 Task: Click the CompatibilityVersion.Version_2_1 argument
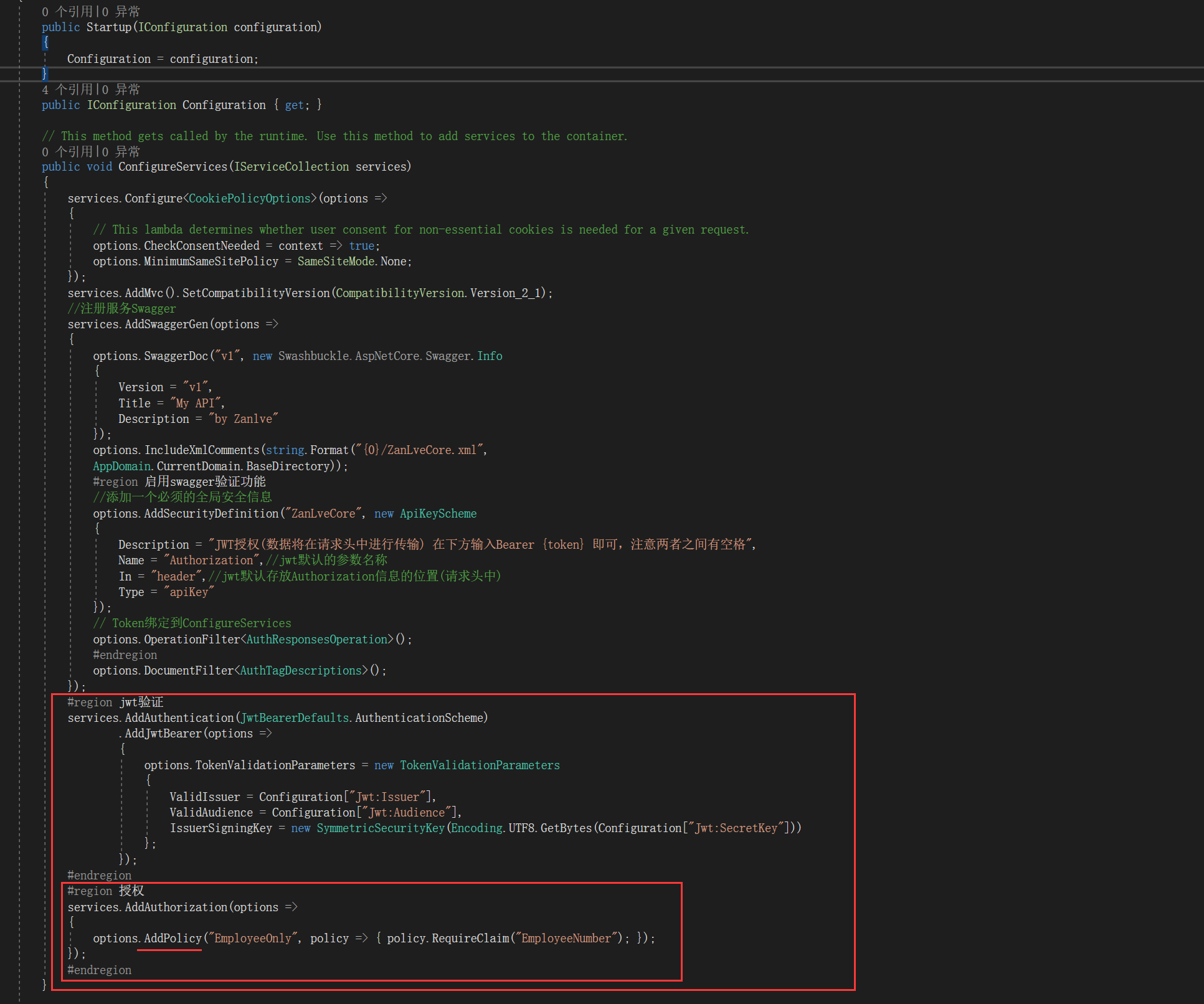click(x=440, y=293)
